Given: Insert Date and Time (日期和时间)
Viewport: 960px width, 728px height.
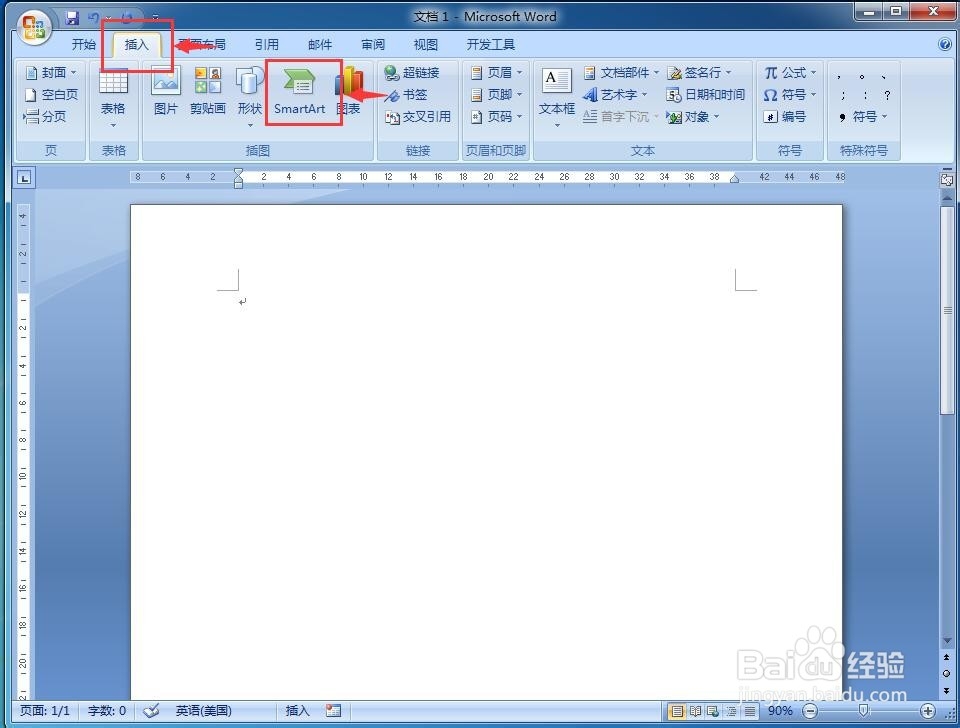Looking at the screenshot, I should pos(705,94).
